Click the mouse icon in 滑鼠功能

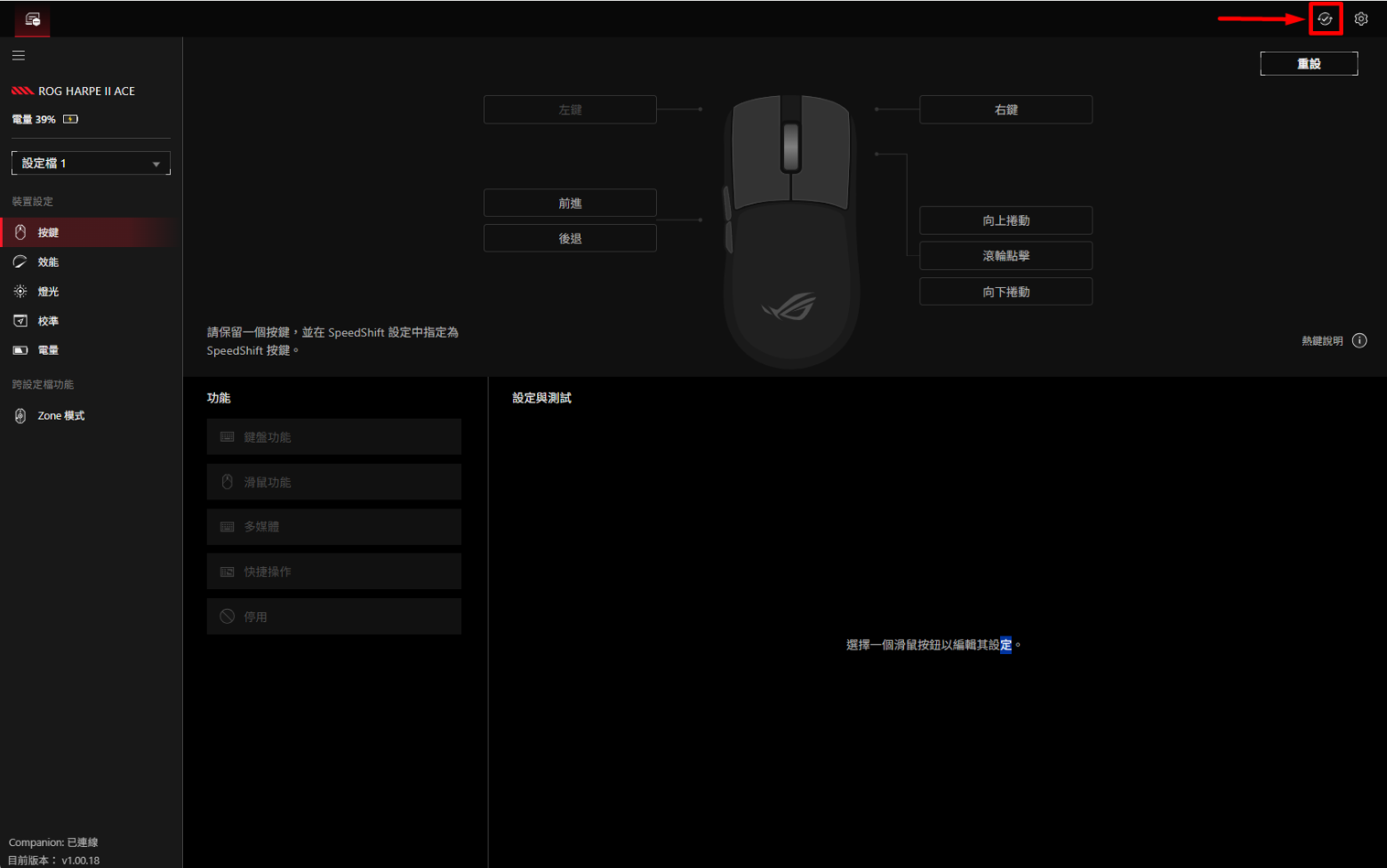227,481
